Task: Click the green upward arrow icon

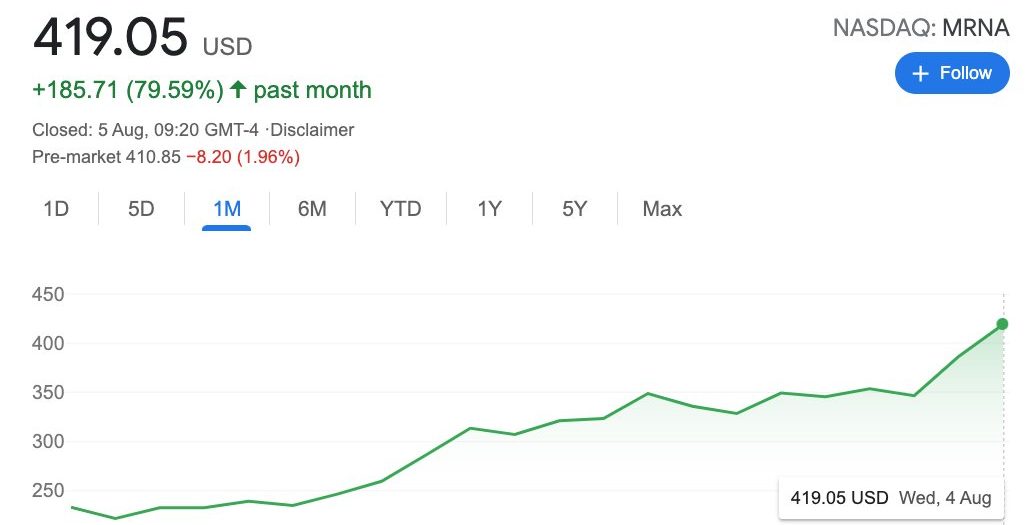Action: pyautogui.click(x=238, y=90)
